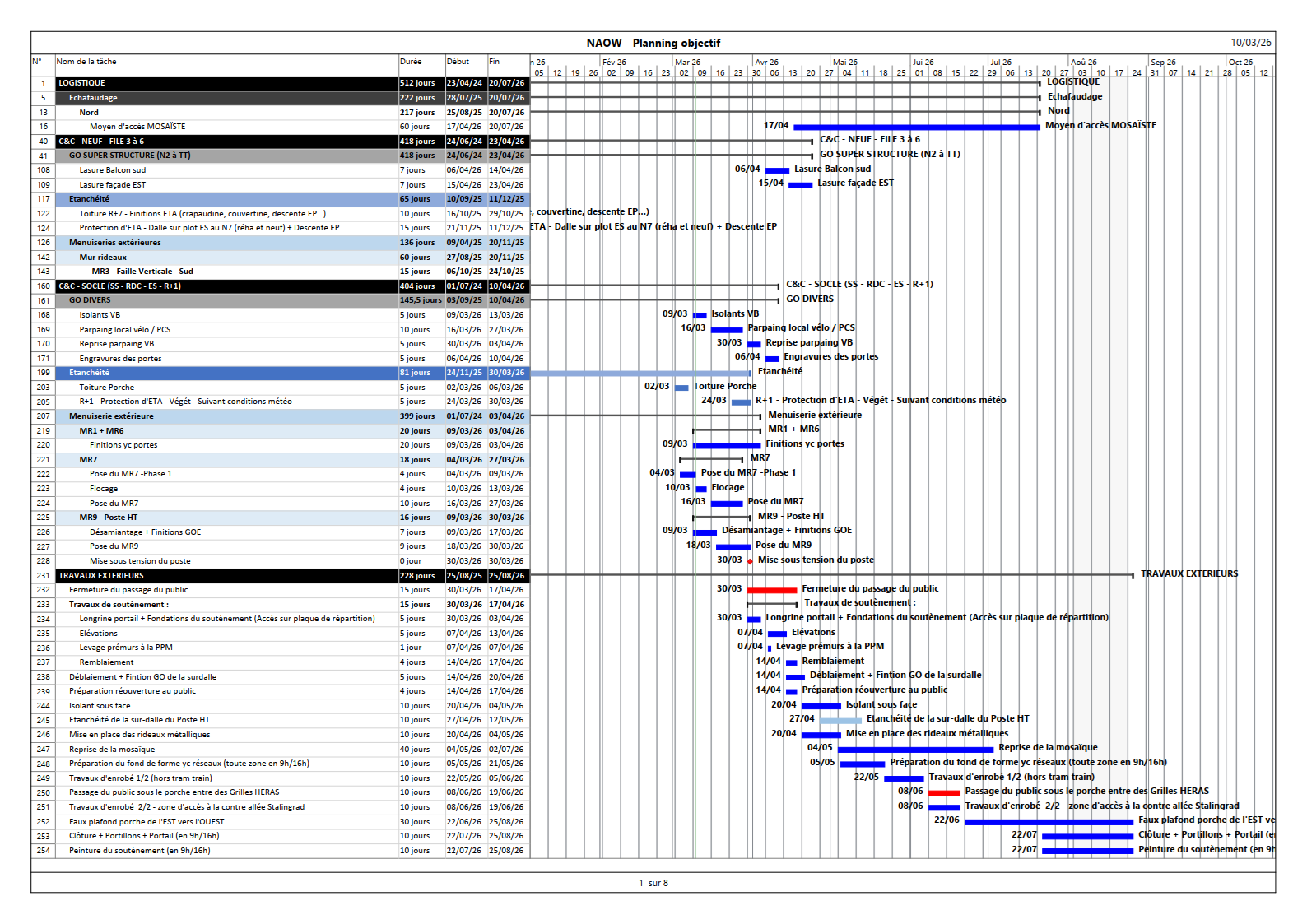Select the TRAVAUX EXTERIEURS summary task row
Screen dimensions: 1307x924
point(226,576)
